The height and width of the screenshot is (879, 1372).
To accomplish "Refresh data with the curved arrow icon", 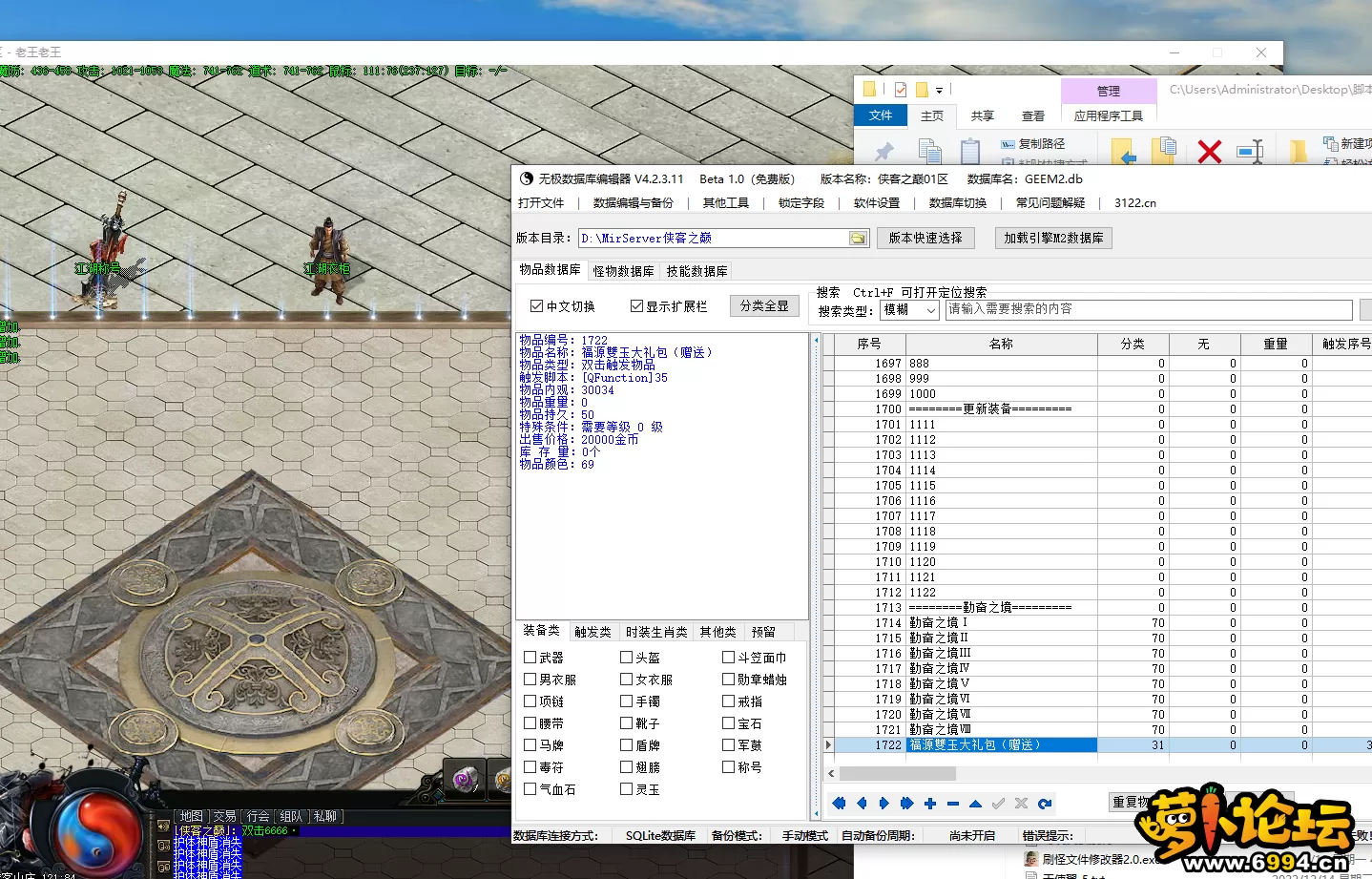I will tap(1045, 804).
